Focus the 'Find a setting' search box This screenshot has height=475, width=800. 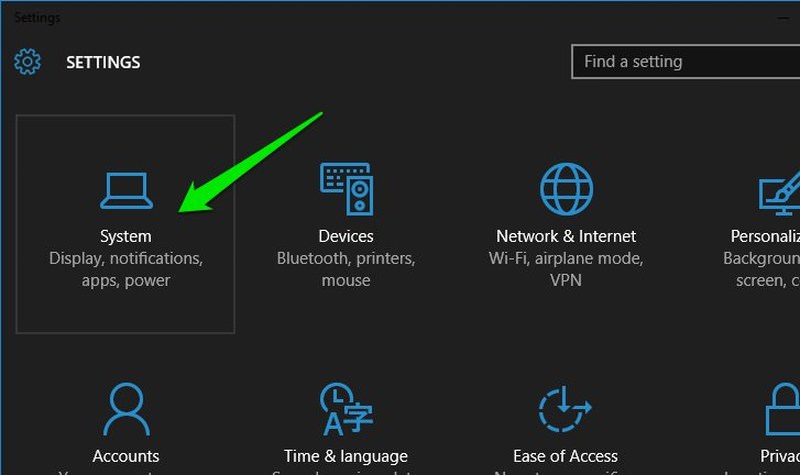tap(686, 62)
